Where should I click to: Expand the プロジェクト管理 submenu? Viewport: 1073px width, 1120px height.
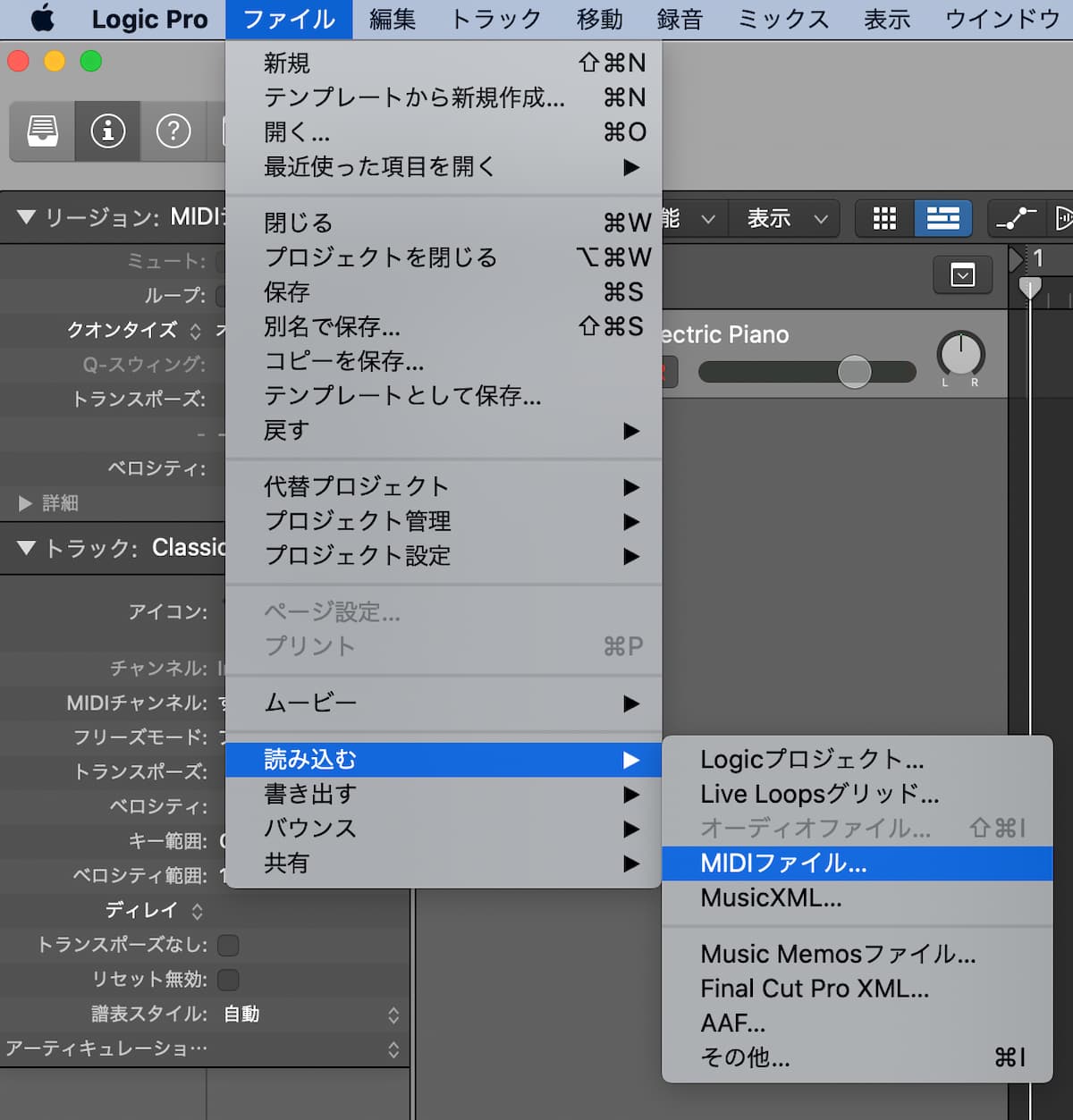pyautogui.click(x=444, y=521)
